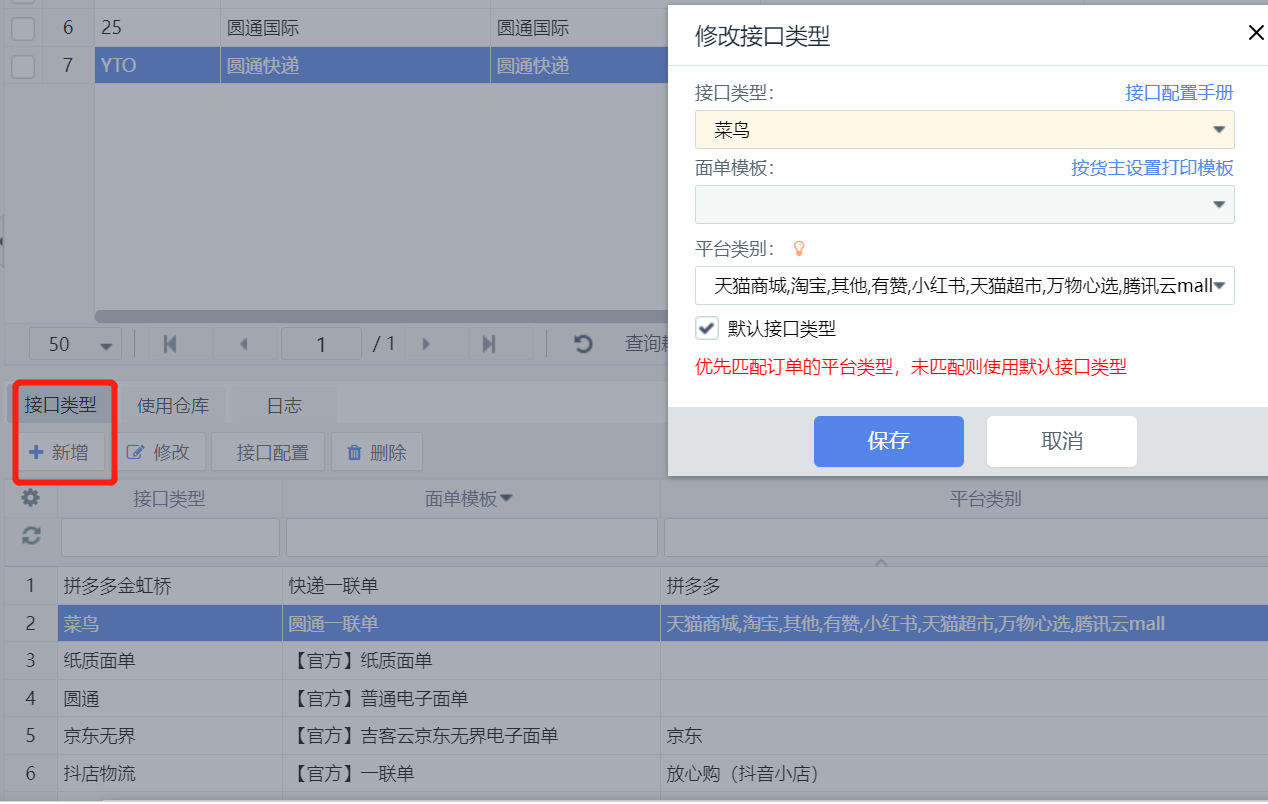Tick the checkbox for row 6

[23, 28]
